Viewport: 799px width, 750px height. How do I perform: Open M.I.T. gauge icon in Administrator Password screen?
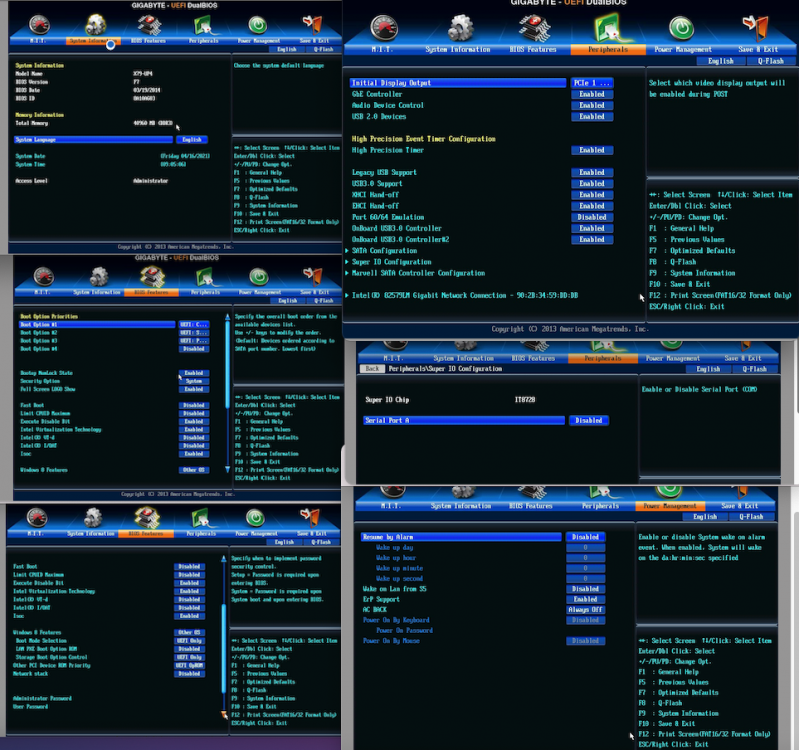tap(37, 517)
